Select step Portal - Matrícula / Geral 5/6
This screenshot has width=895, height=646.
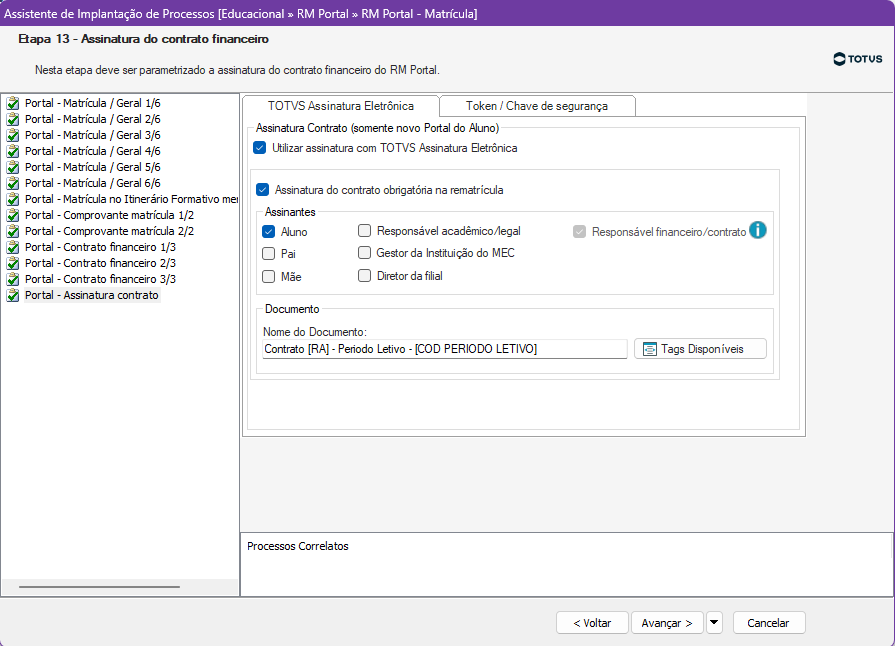92,167
